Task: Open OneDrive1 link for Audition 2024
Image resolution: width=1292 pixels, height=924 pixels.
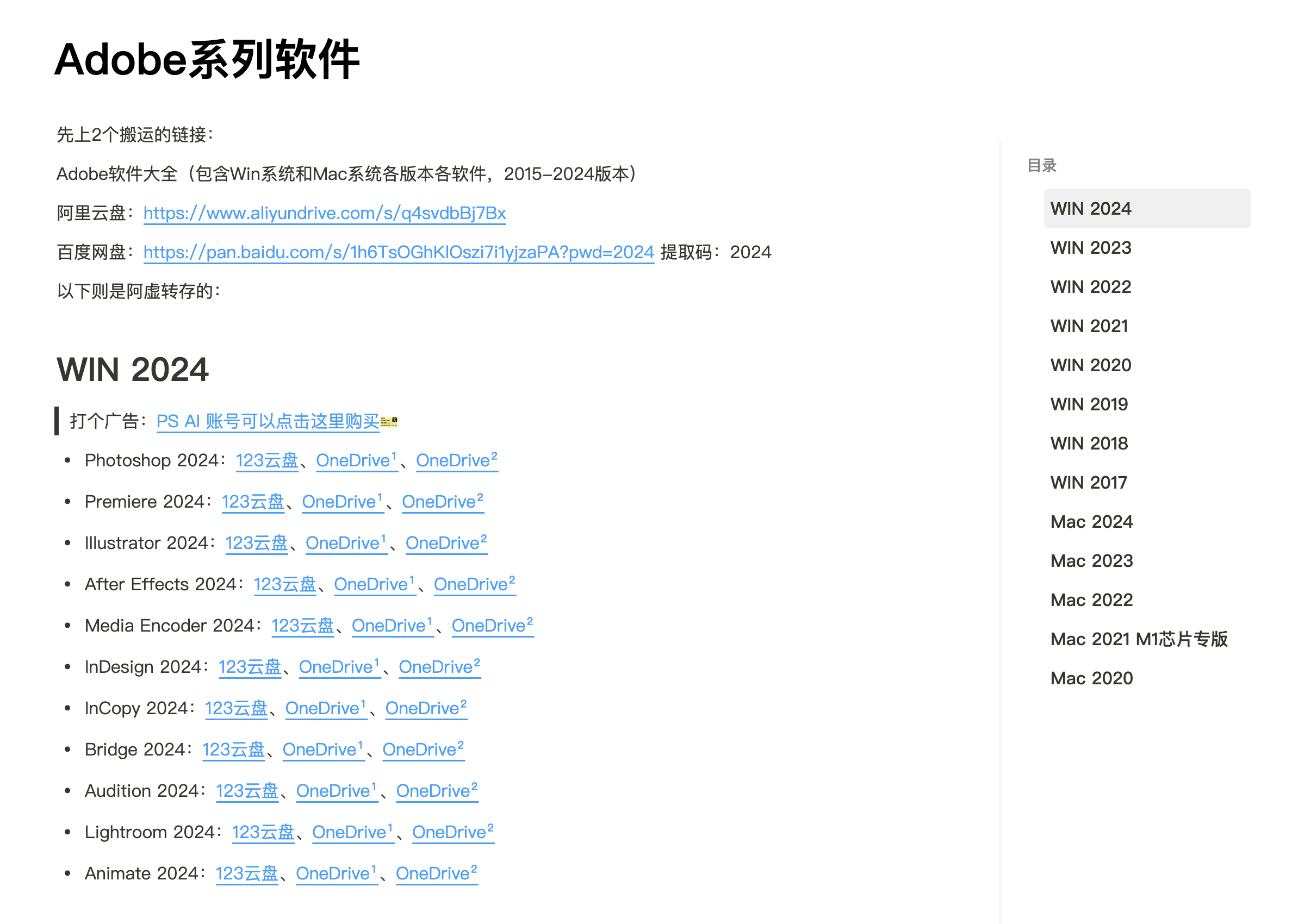Action: coord(337,791)
